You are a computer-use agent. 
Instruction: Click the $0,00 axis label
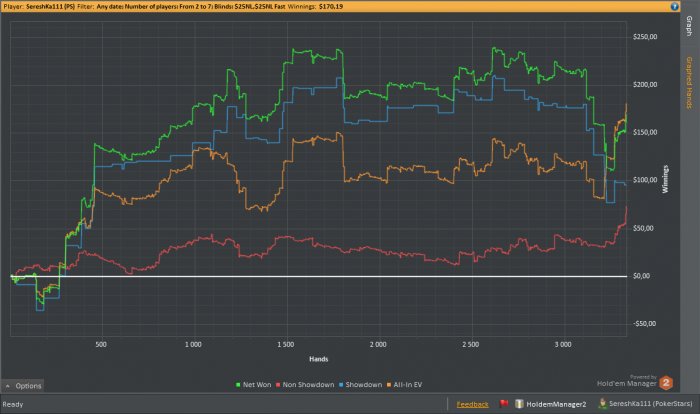click(x=641, y=276)
